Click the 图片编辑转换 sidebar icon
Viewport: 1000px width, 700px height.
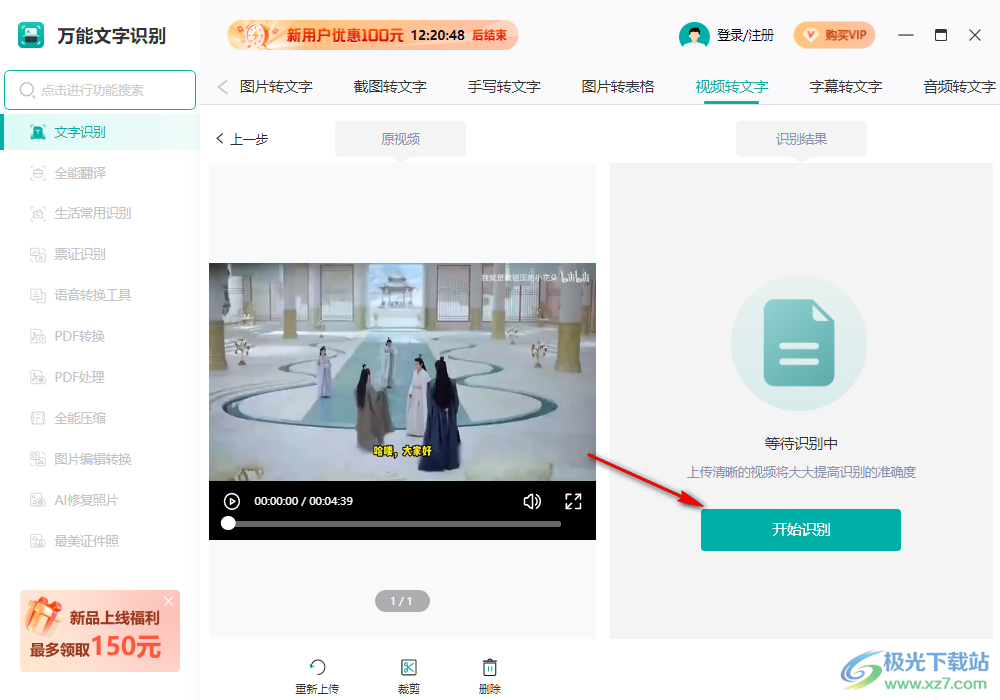pos(38,459)
